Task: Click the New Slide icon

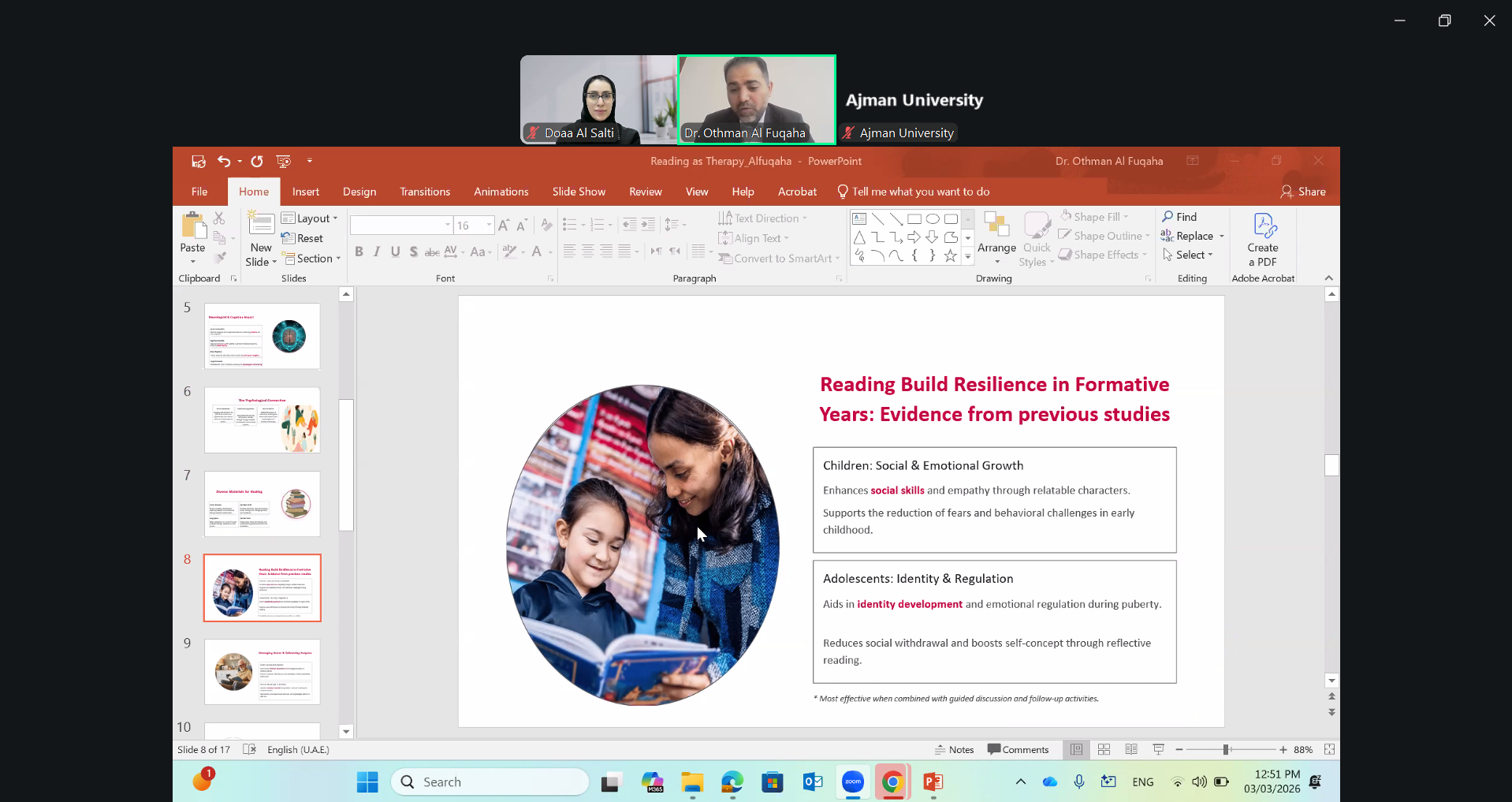Action: (261, 225)
